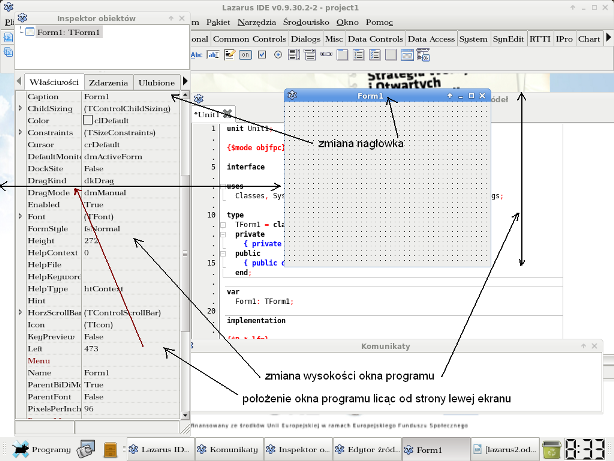Open the file cabinet icon in the taskbar

coord(110,450)
